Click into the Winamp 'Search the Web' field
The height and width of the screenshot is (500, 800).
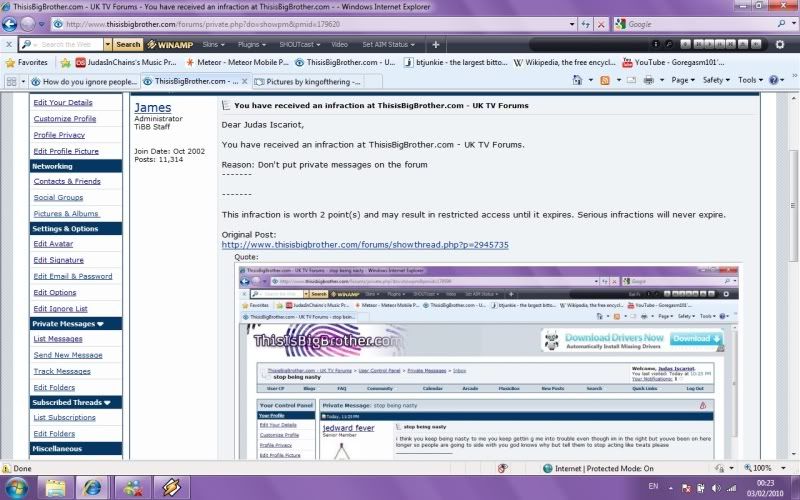pos(67,44)
